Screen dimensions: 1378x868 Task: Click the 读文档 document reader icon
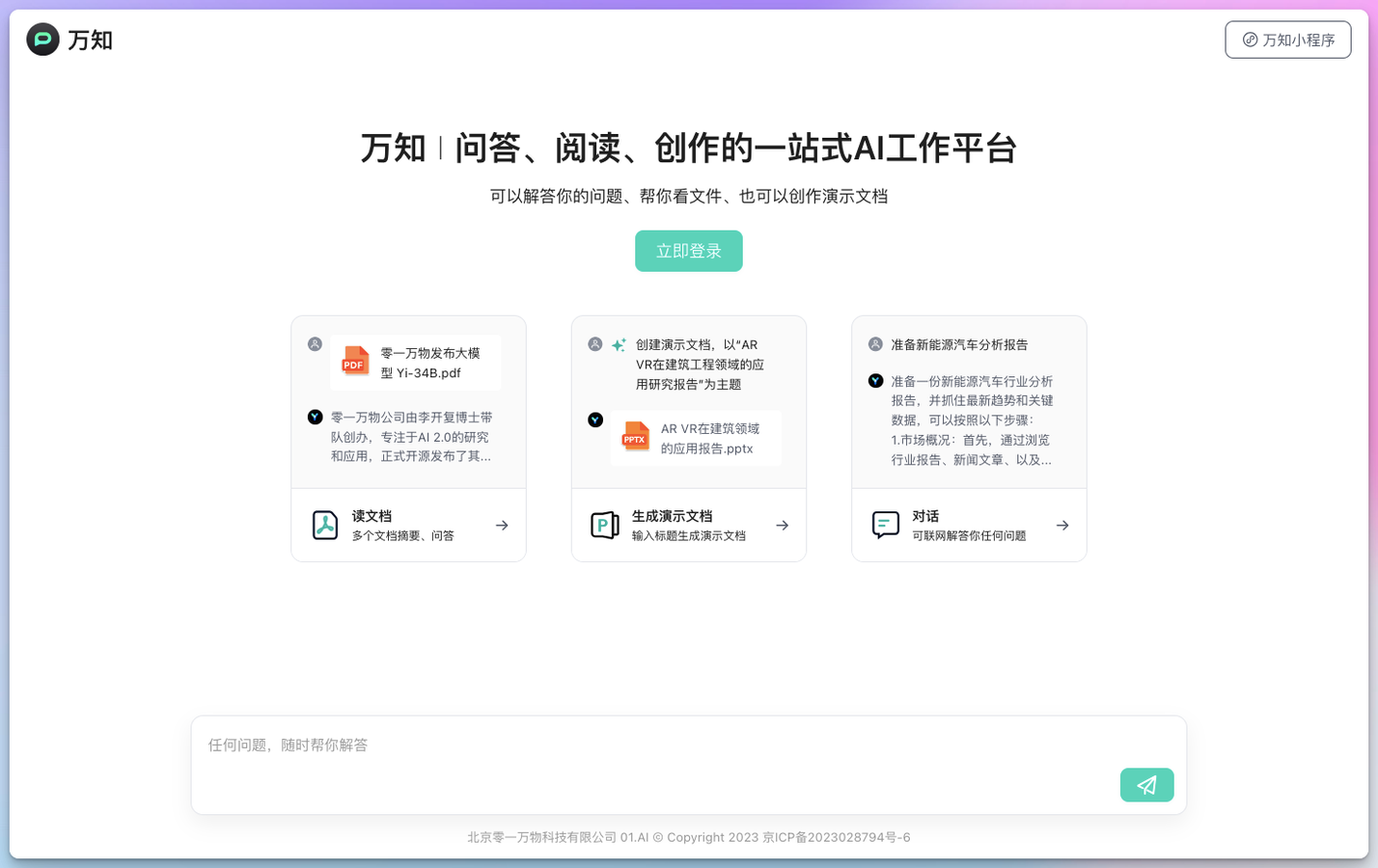point(325,526)
